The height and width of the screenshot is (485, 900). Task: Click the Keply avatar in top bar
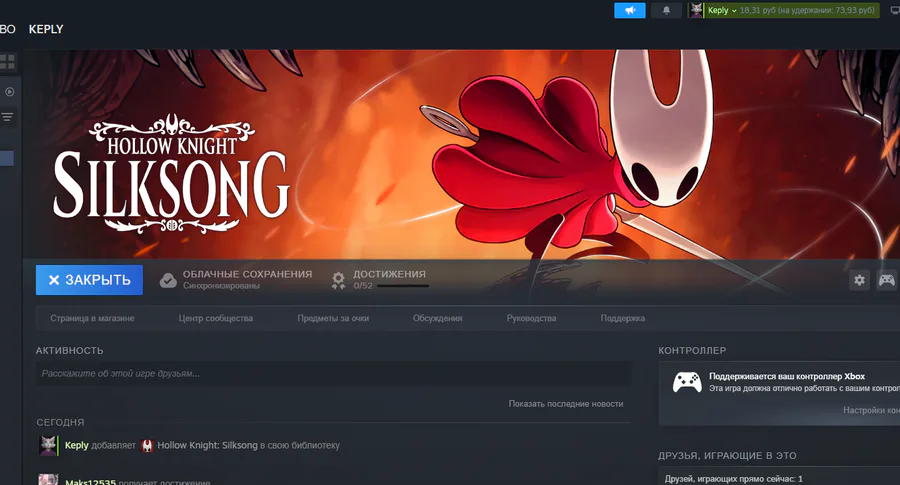[x=696, y=10]
